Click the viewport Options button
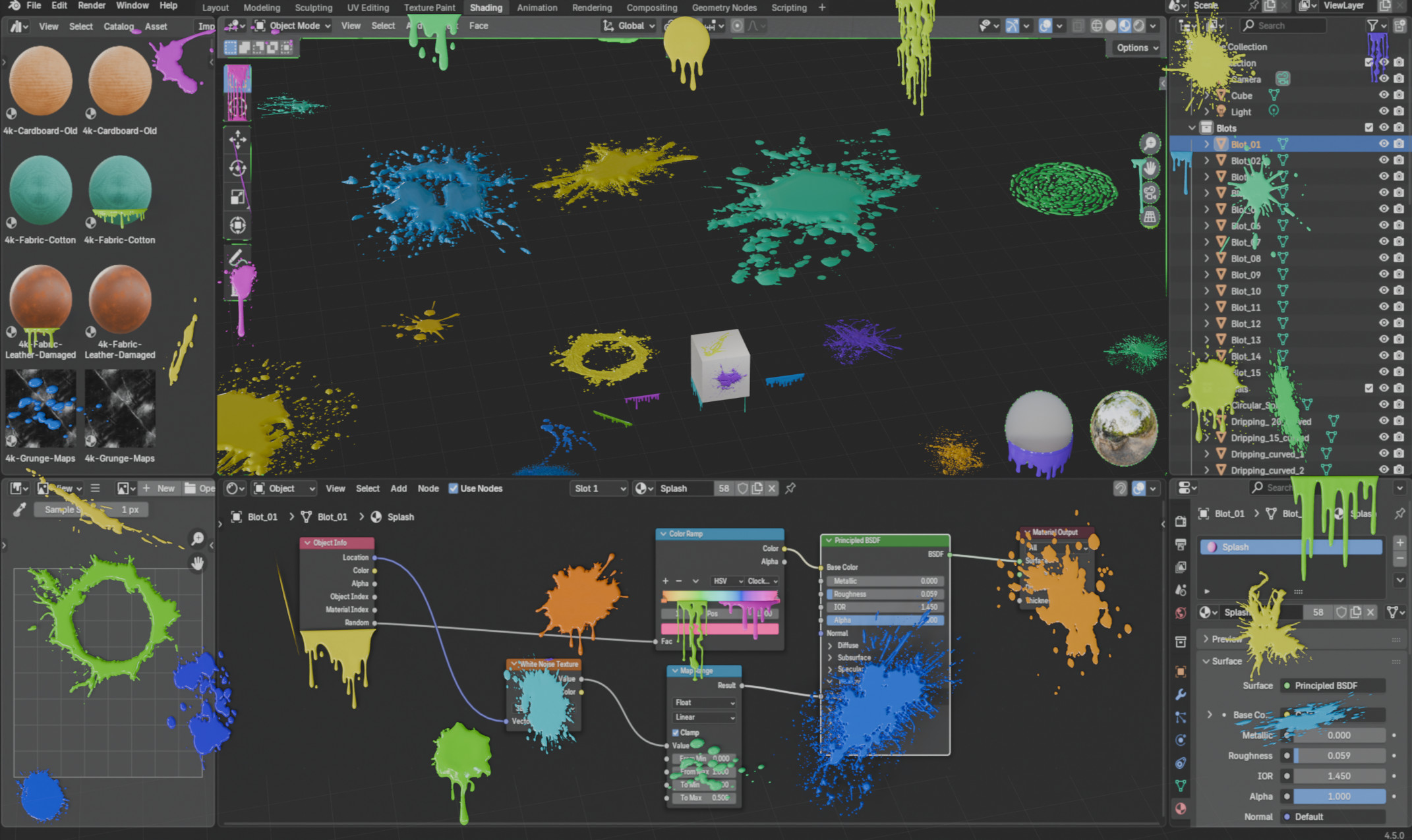The width and height of the screenshot is (1412, 840). 1137,47
